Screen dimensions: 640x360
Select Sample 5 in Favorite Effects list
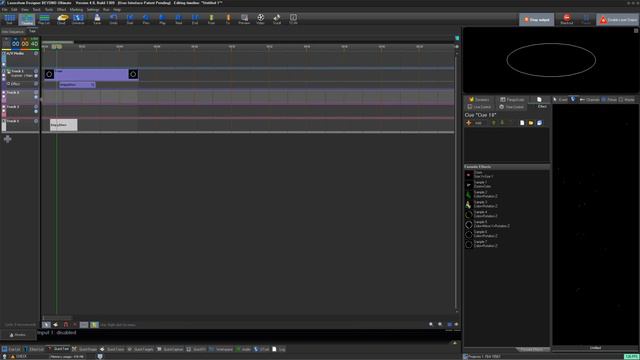coord(507,224)
